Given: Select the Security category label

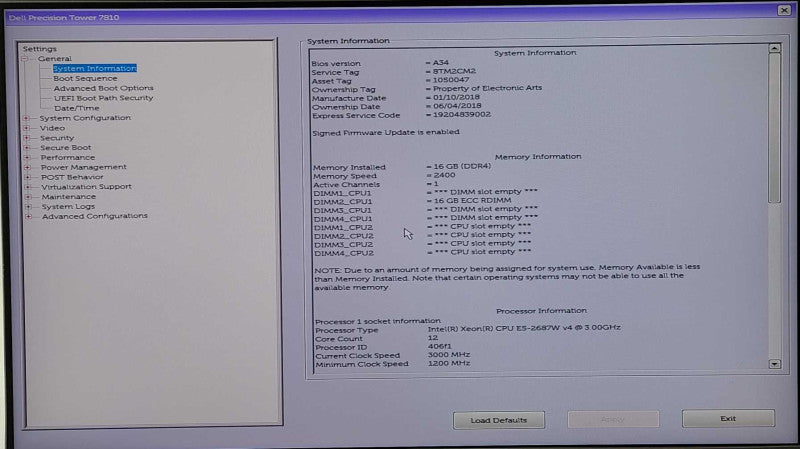Looking at the screenshot, I should click(x=57, y=138).
